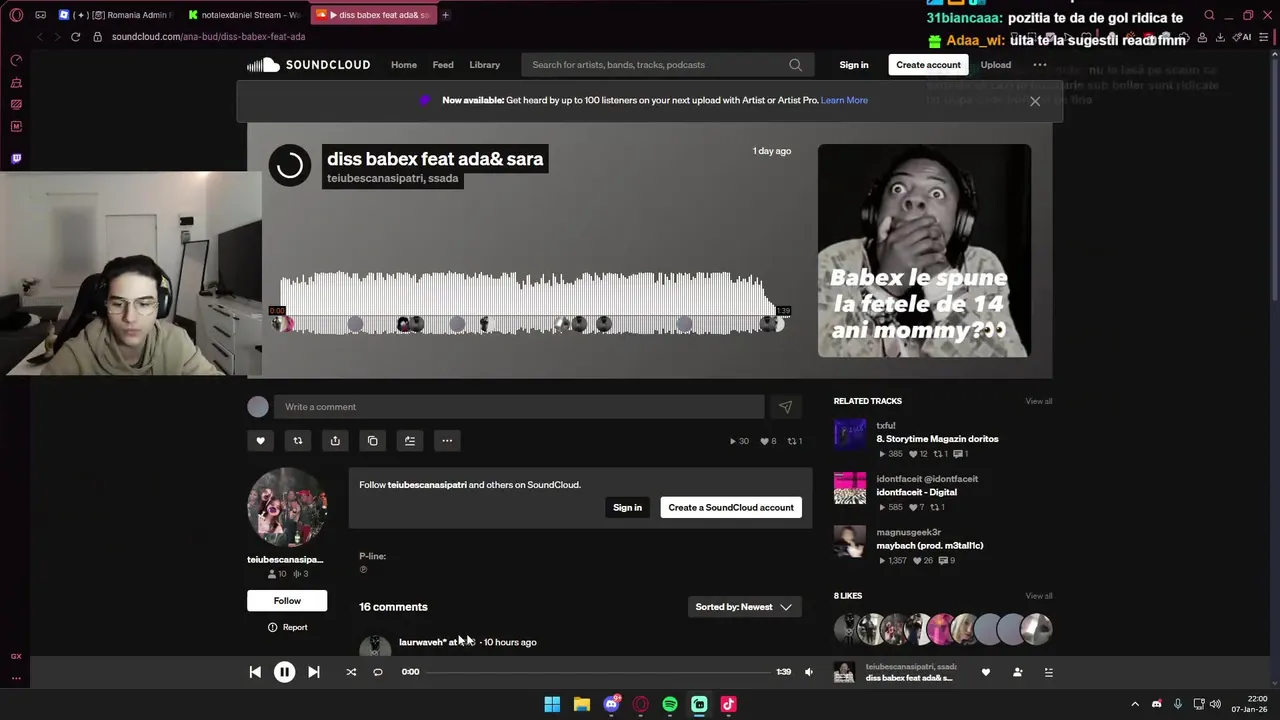Open Twitch icon in Opera sidebar
1280x720 pixels.
(16, 158)
